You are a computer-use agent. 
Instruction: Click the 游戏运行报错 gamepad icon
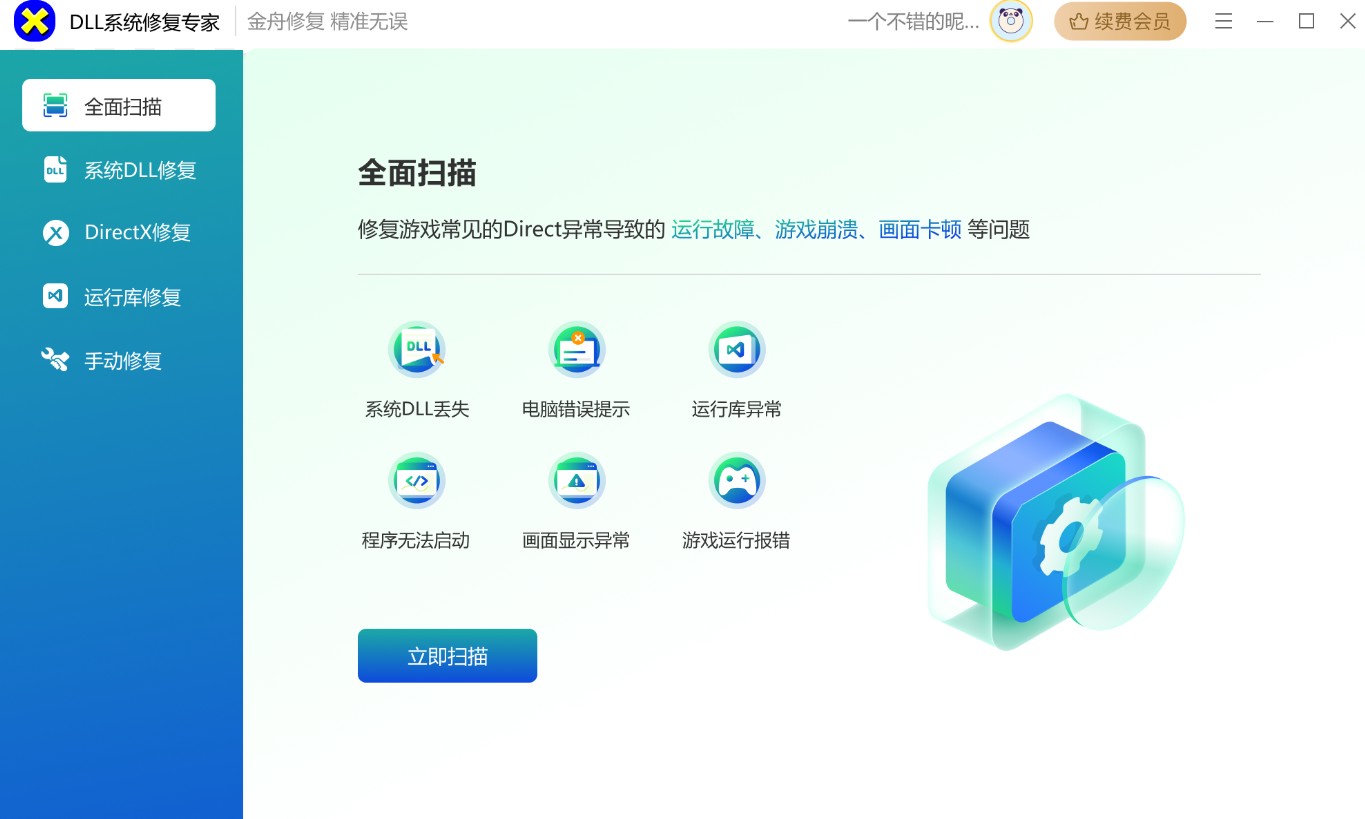[x=736, y=481]
